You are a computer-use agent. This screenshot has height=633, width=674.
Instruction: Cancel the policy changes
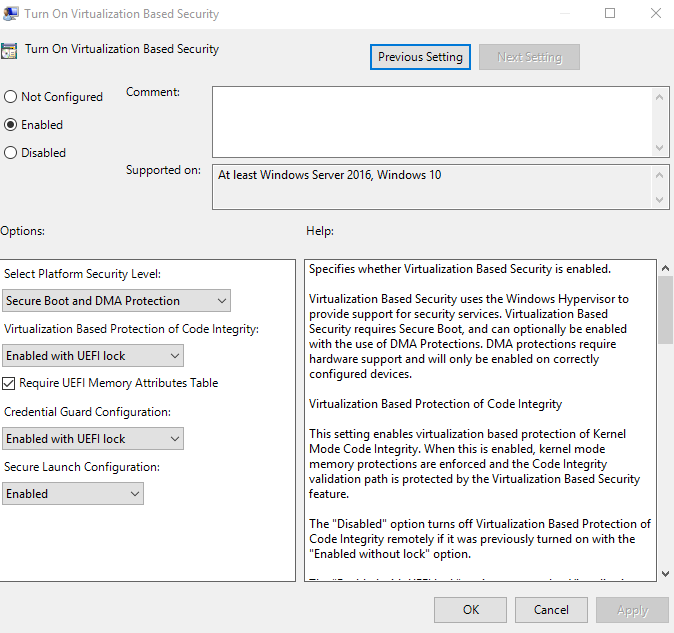click(x=551, y=609)
